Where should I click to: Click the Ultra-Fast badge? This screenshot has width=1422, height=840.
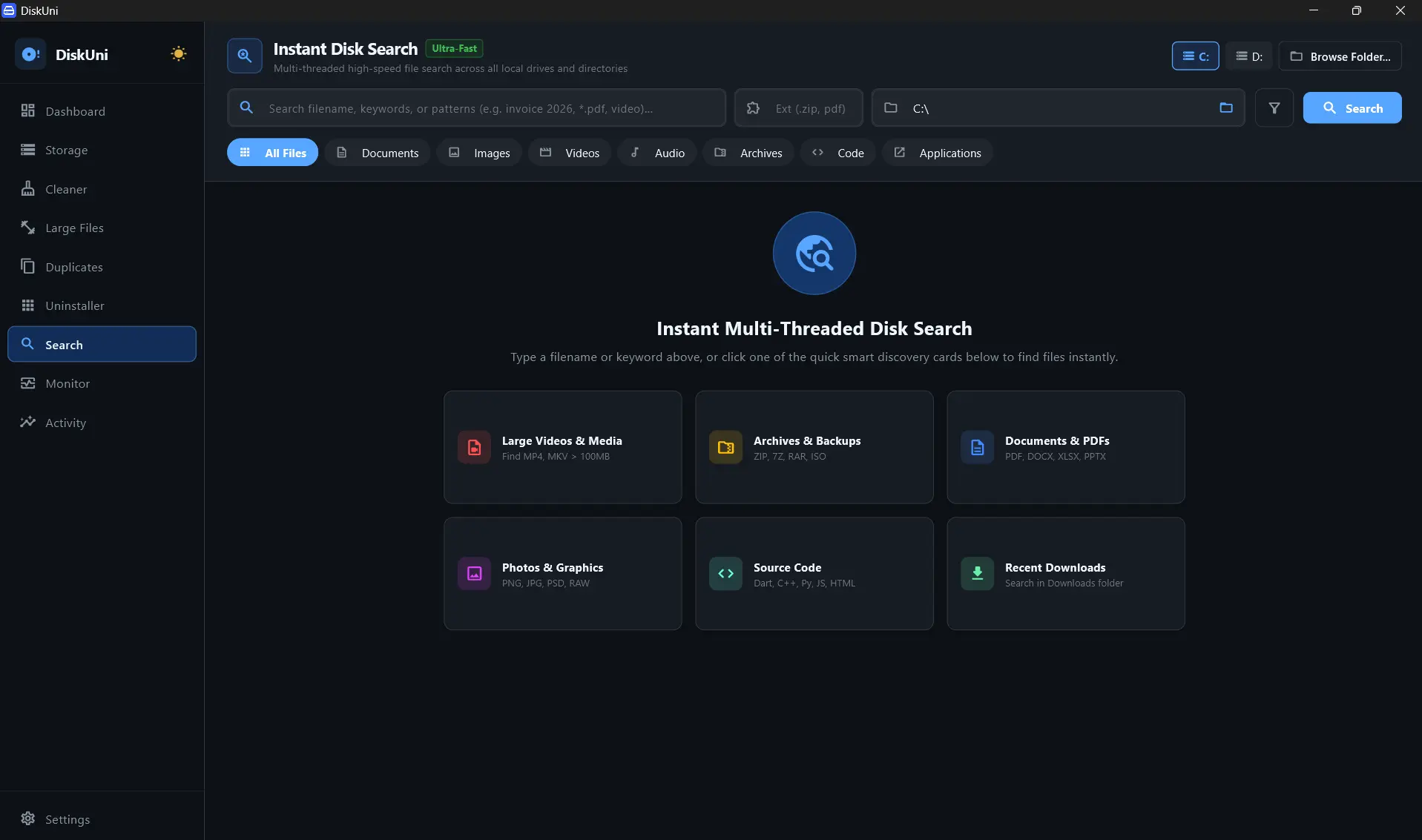click(454, 48)
